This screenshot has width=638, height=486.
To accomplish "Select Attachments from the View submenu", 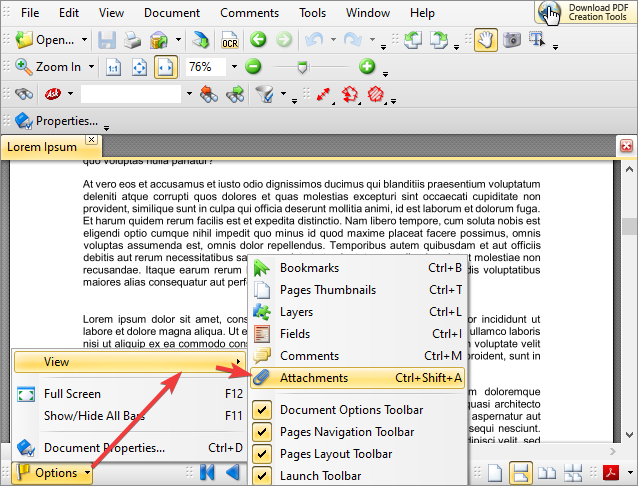I will pyautogui.click(x=314, y=378).
